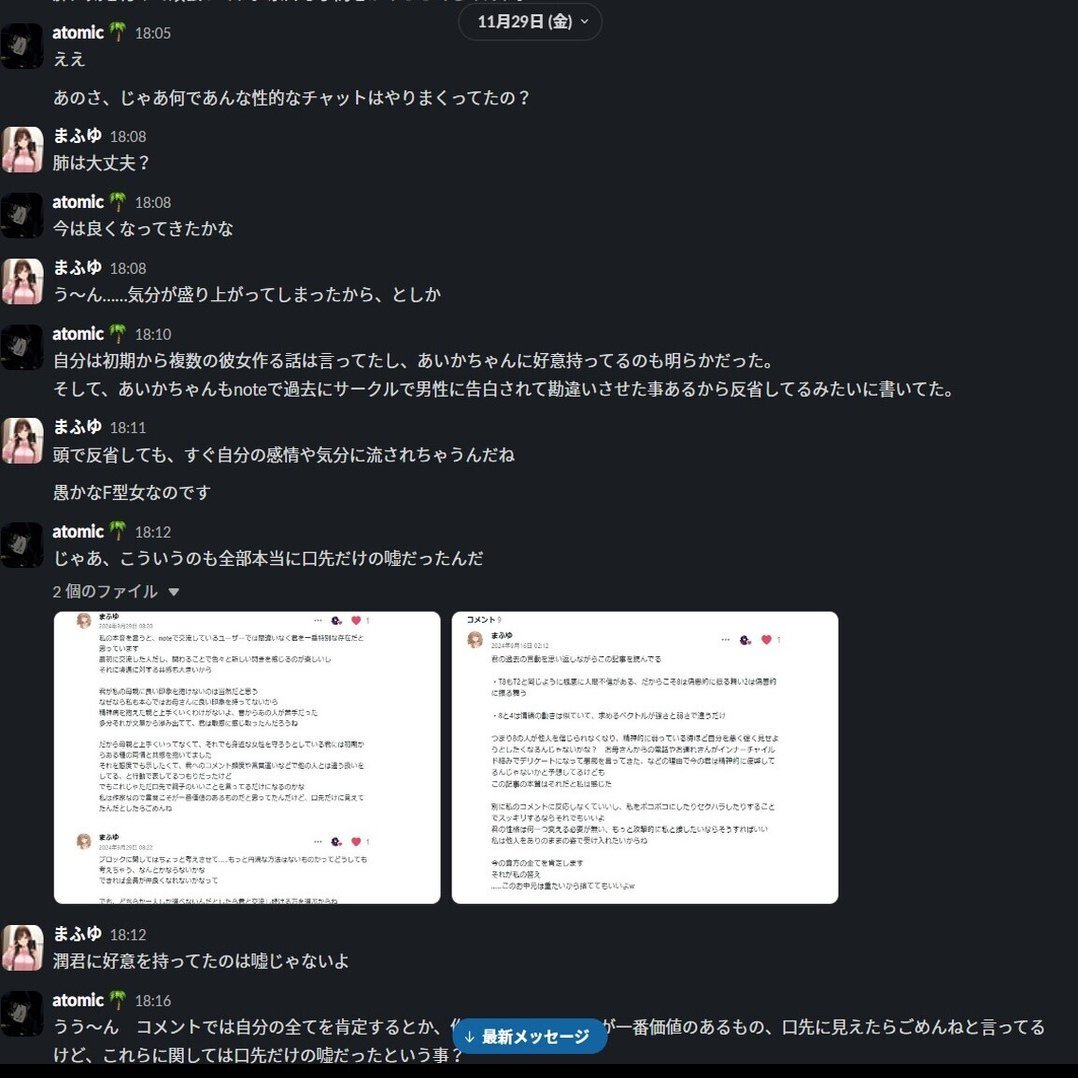
Task: Click atomic's avatar at 18:16 message
Action: 22,1013
